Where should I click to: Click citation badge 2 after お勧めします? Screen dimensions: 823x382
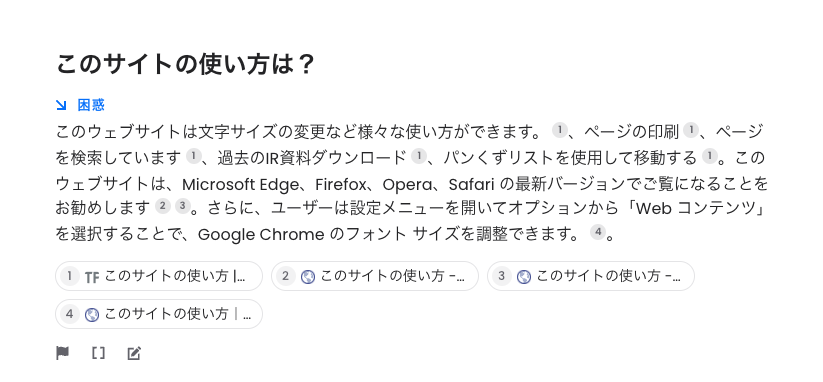(x=163, y=206)
